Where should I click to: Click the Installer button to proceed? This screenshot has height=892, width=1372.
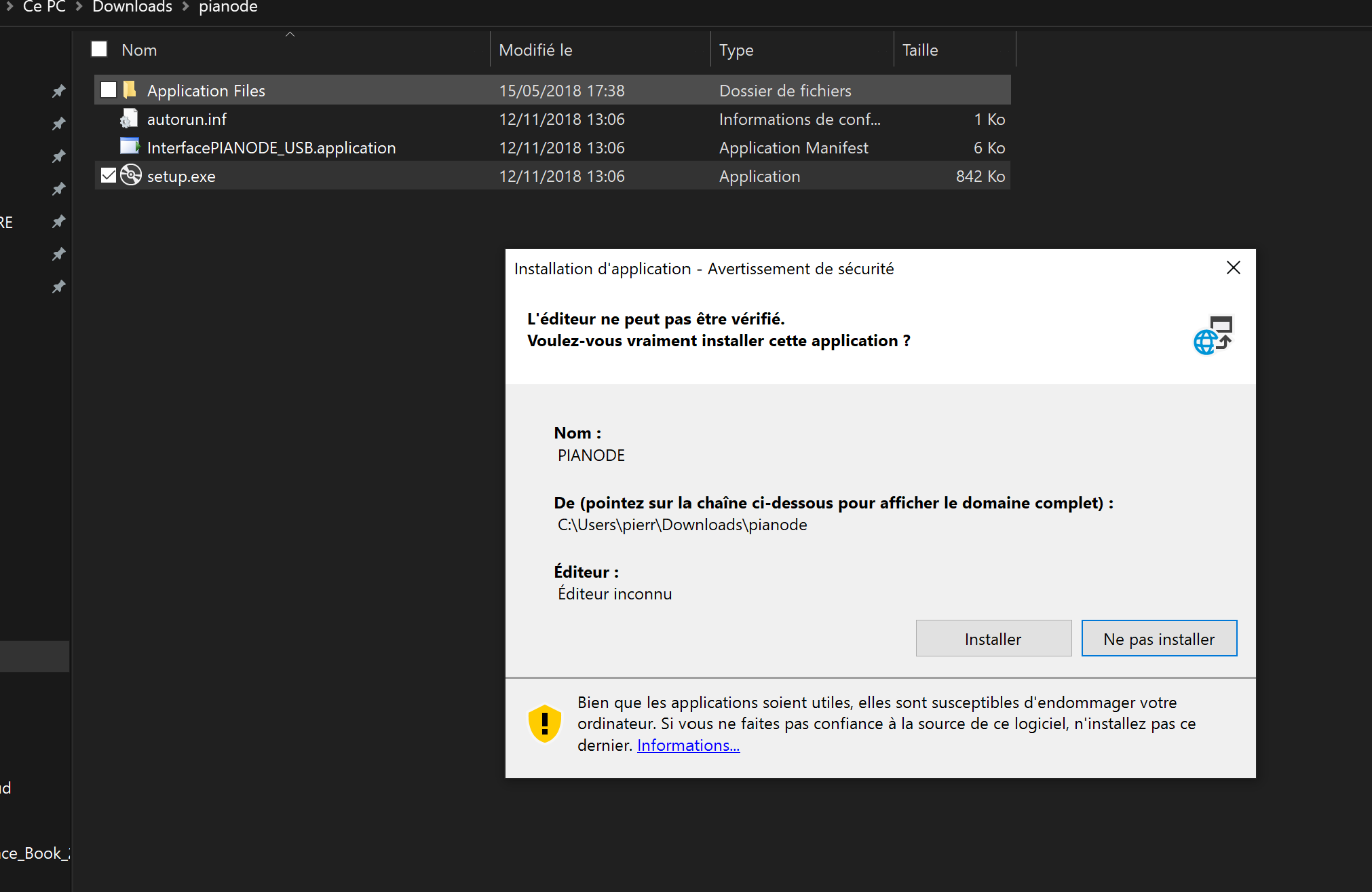point(991,638)
